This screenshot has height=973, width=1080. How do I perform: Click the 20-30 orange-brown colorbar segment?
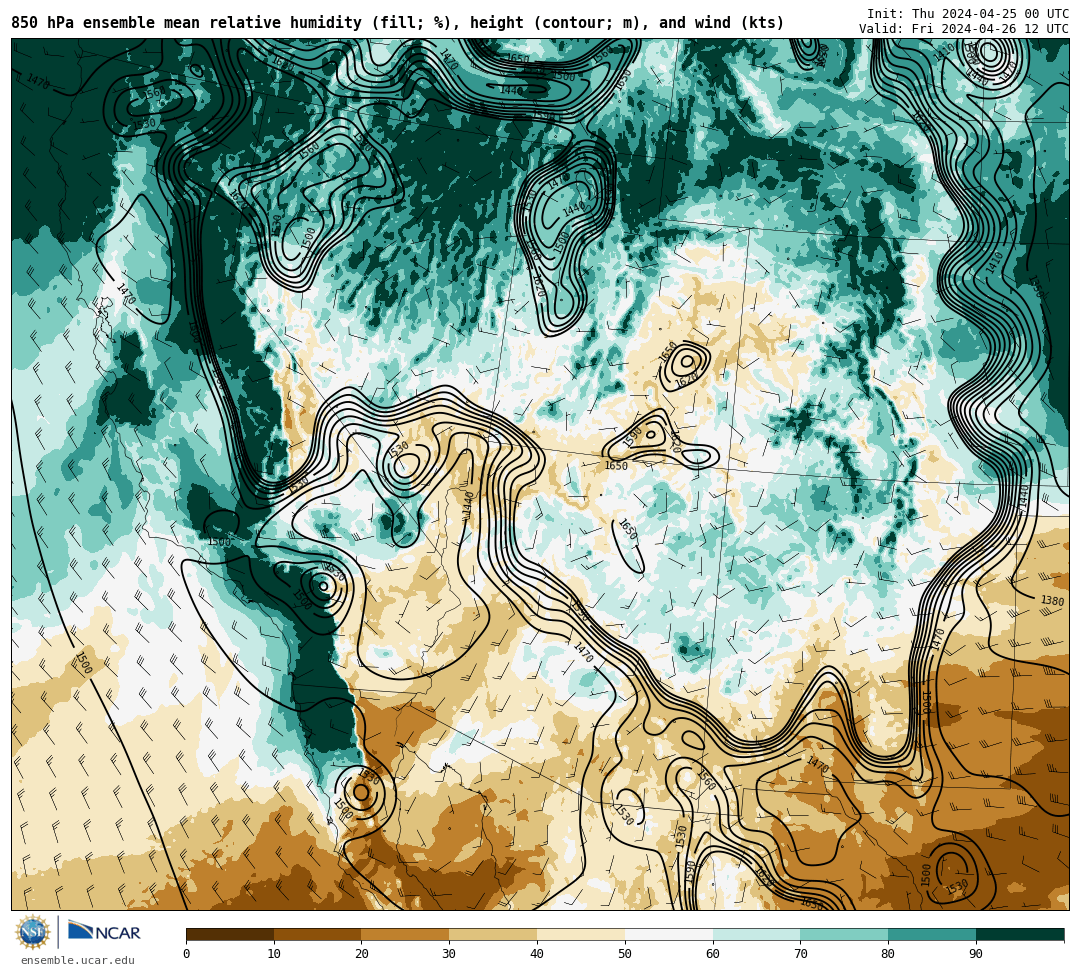[406, 934]
